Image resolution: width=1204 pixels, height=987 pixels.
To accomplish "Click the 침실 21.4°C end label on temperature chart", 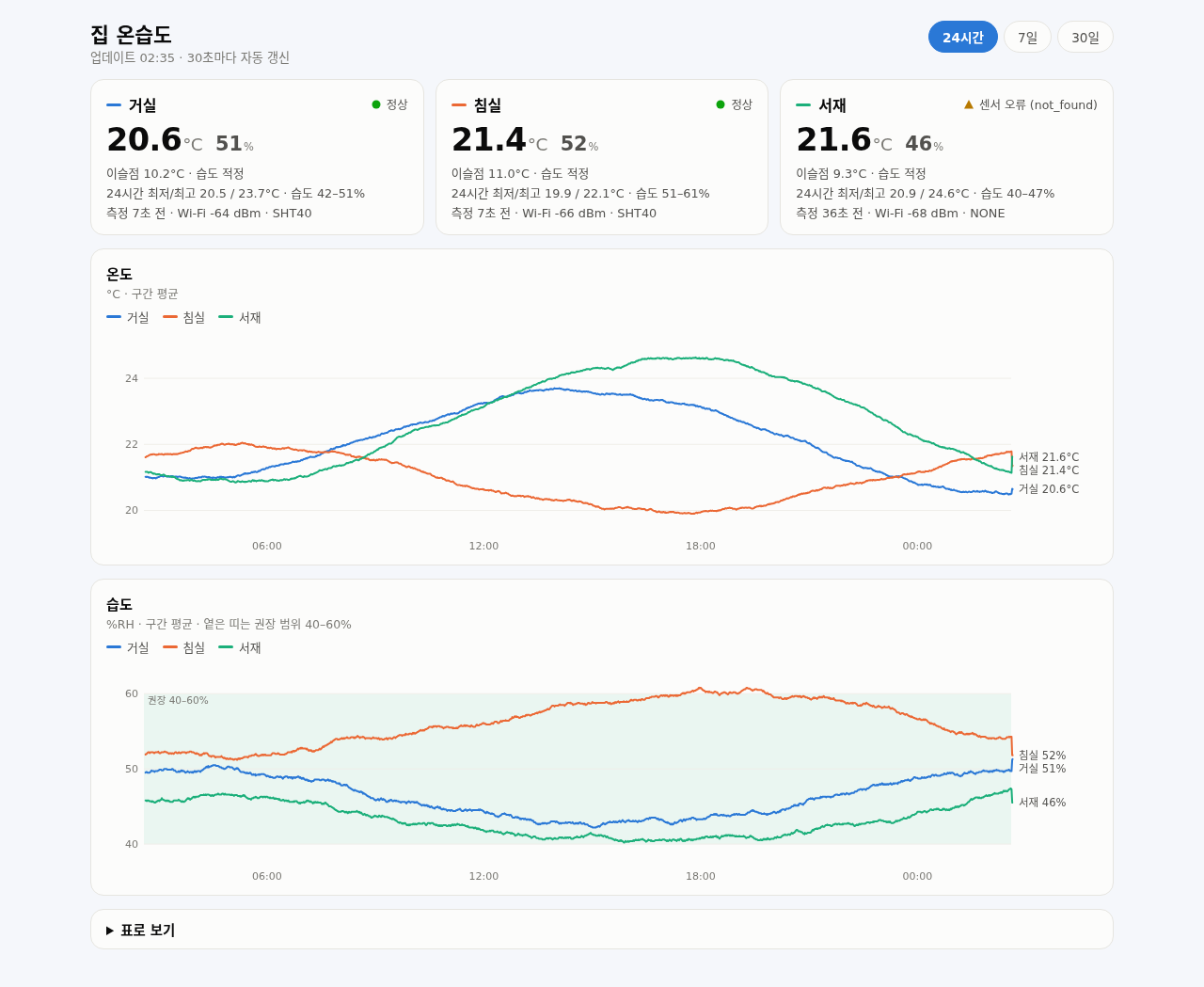I will [x=1049, y=470].
